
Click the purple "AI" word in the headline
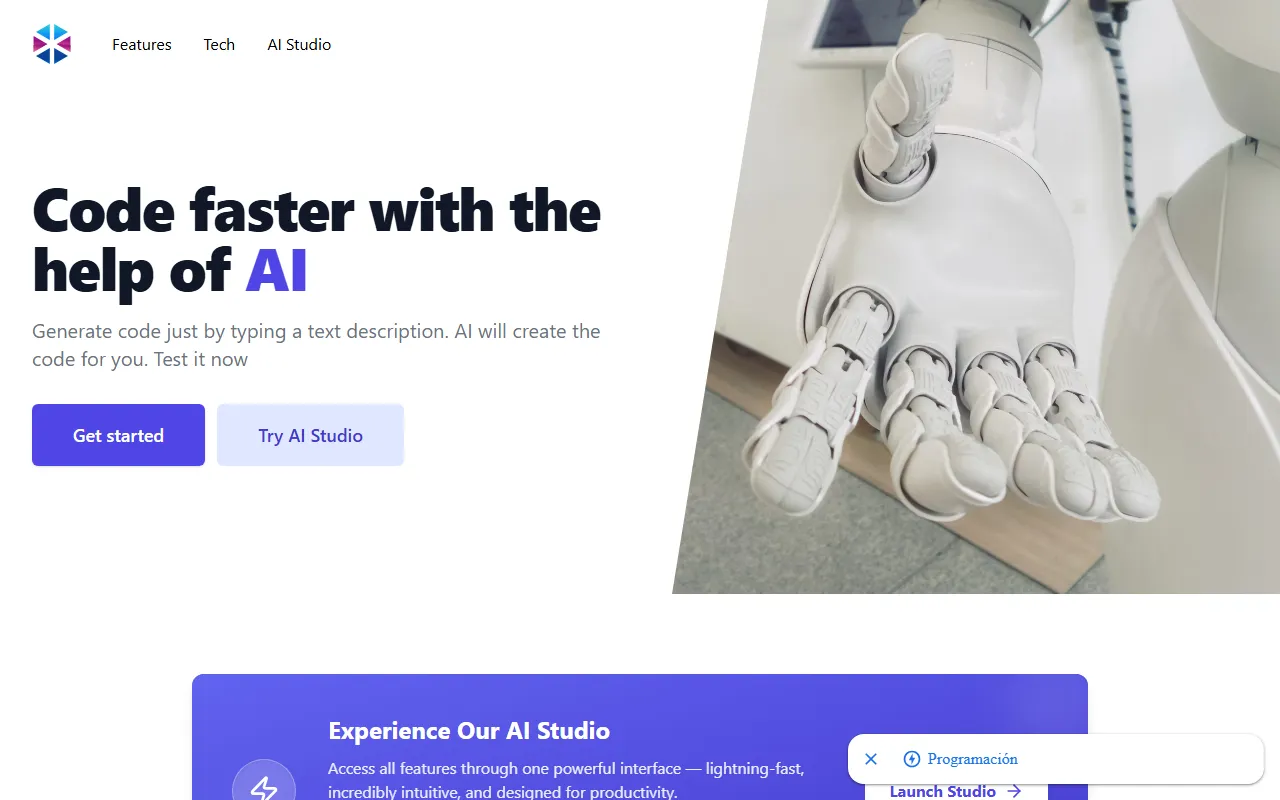coord(276,270)
